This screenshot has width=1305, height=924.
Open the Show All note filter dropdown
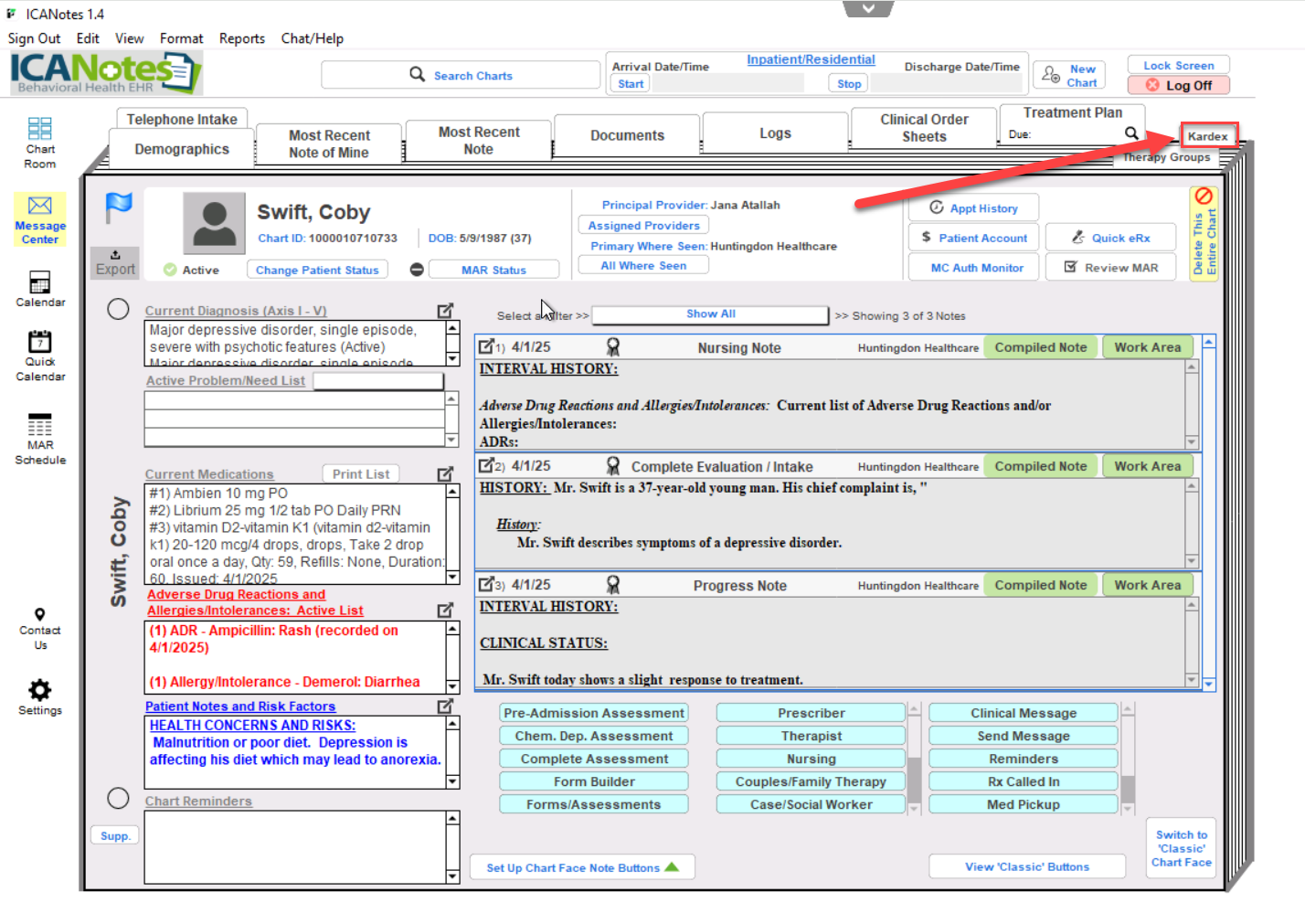710,314
